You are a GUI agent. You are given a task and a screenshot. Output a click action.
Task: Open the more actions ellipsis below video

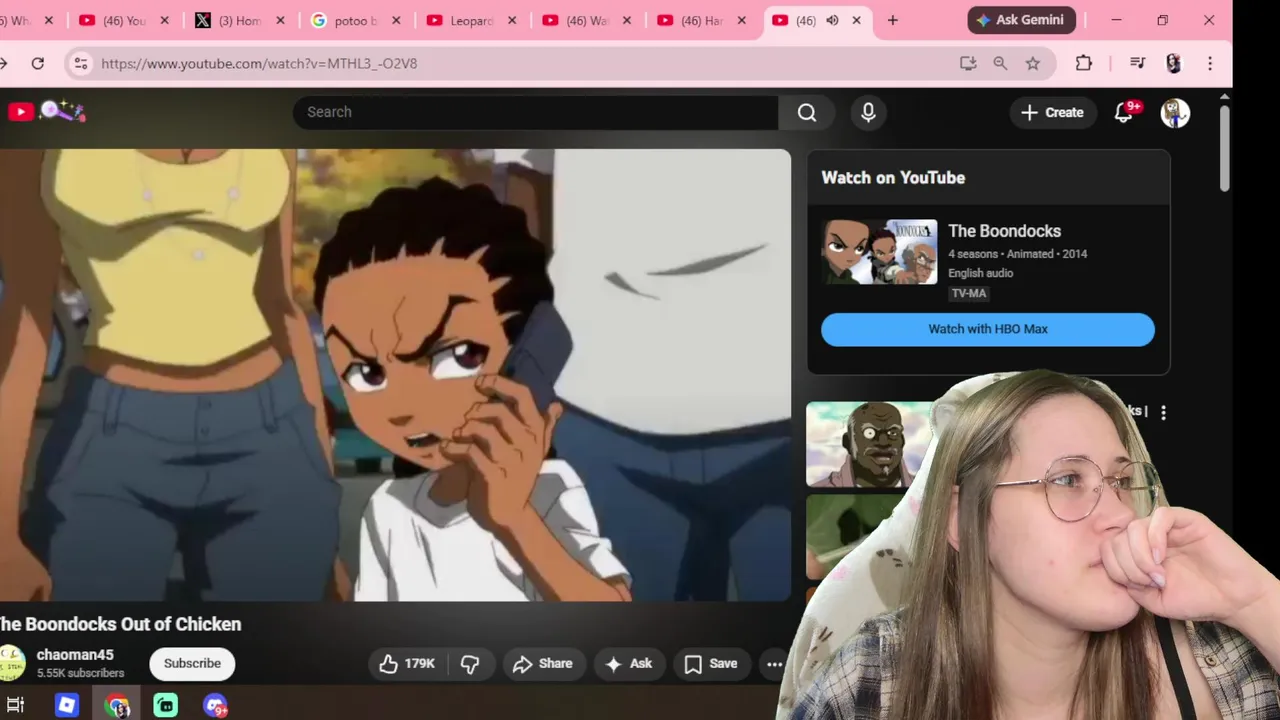pyautogui.click(x=774, y=664)
